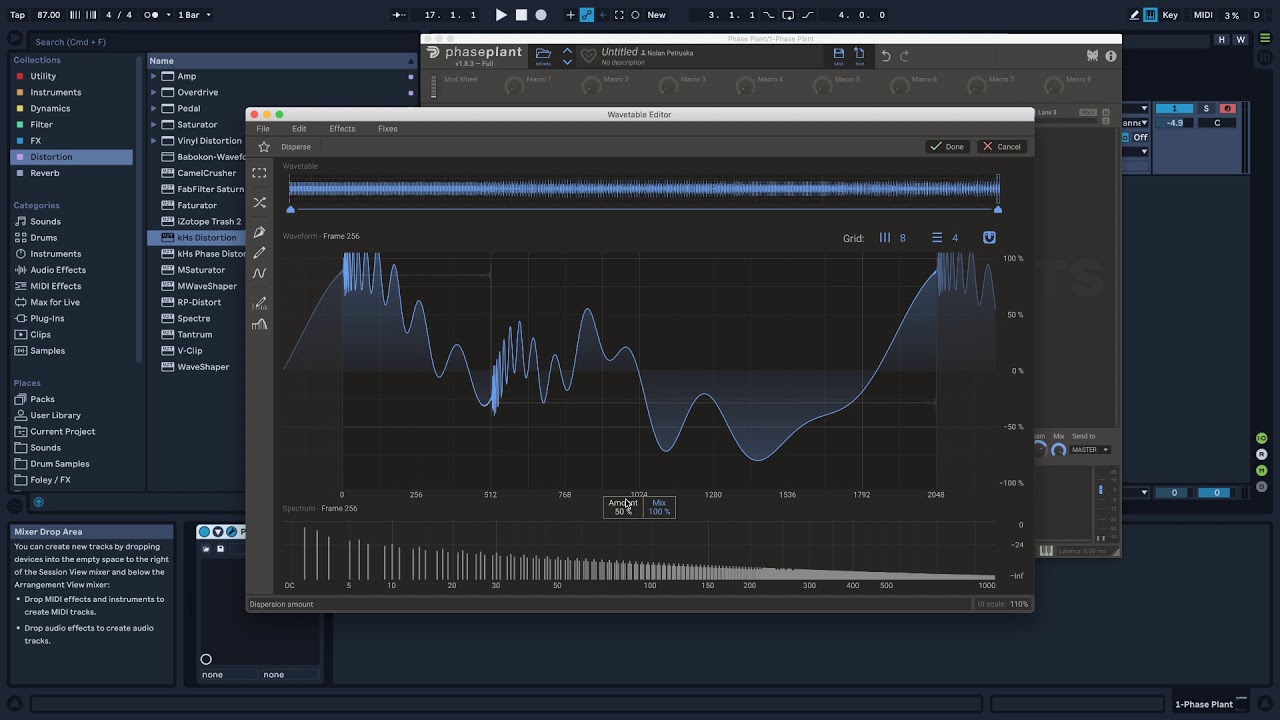Open Phase Plant info icon
The width and height of the screenshot is (1280, 720).
click(1110, 56)
